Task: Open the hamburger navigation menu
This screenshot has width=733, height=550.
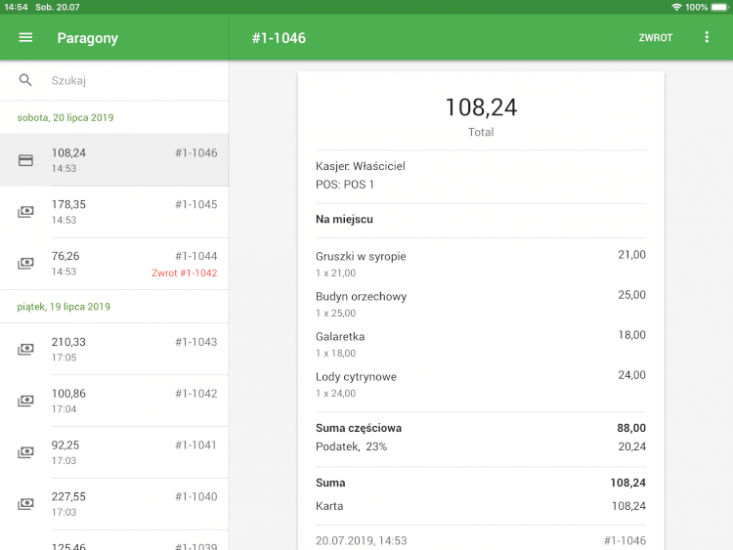Action: [x=26, y=38]
